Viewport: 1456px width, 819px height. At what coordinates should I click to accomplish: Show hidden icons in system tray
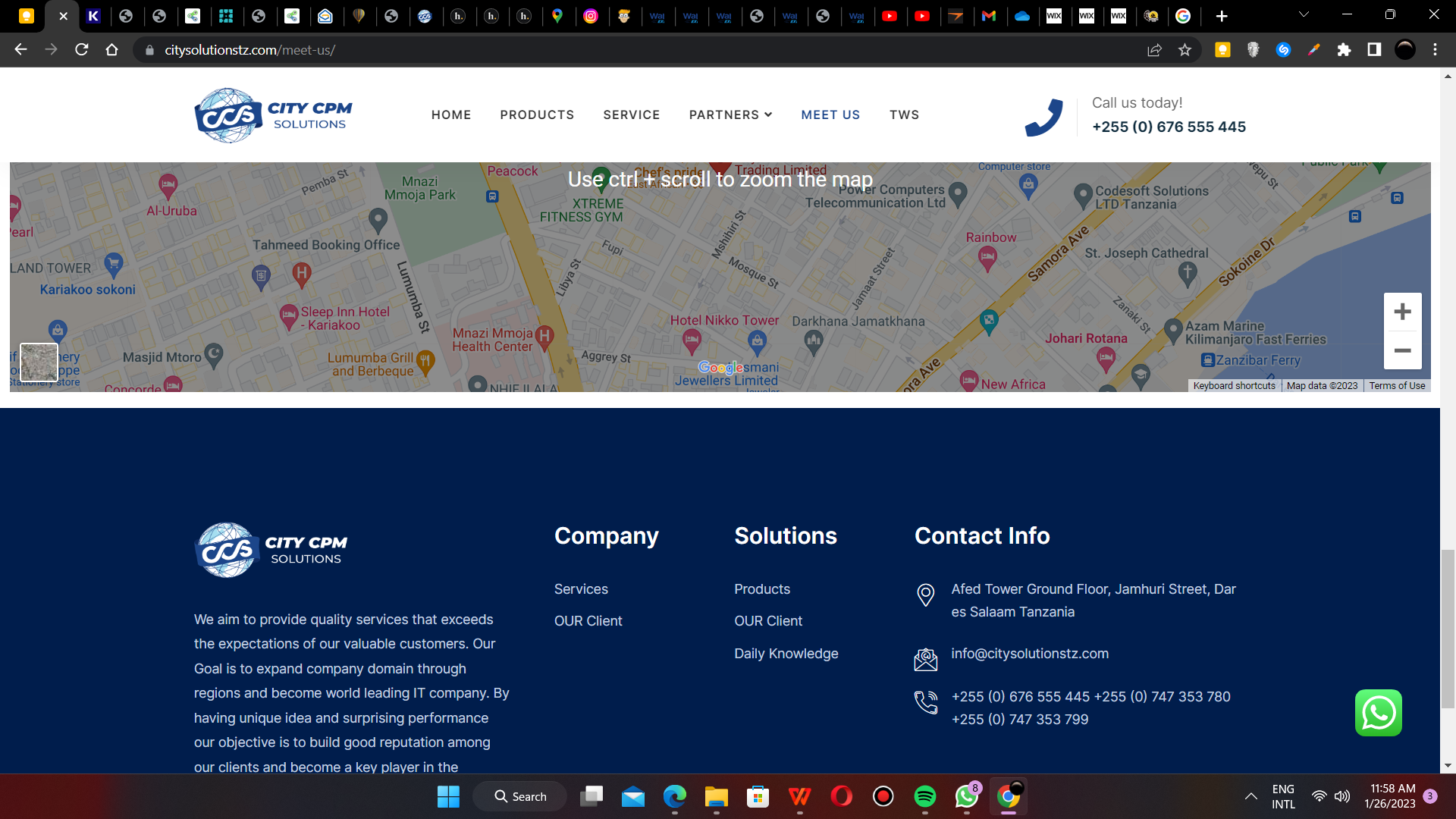1250,796
